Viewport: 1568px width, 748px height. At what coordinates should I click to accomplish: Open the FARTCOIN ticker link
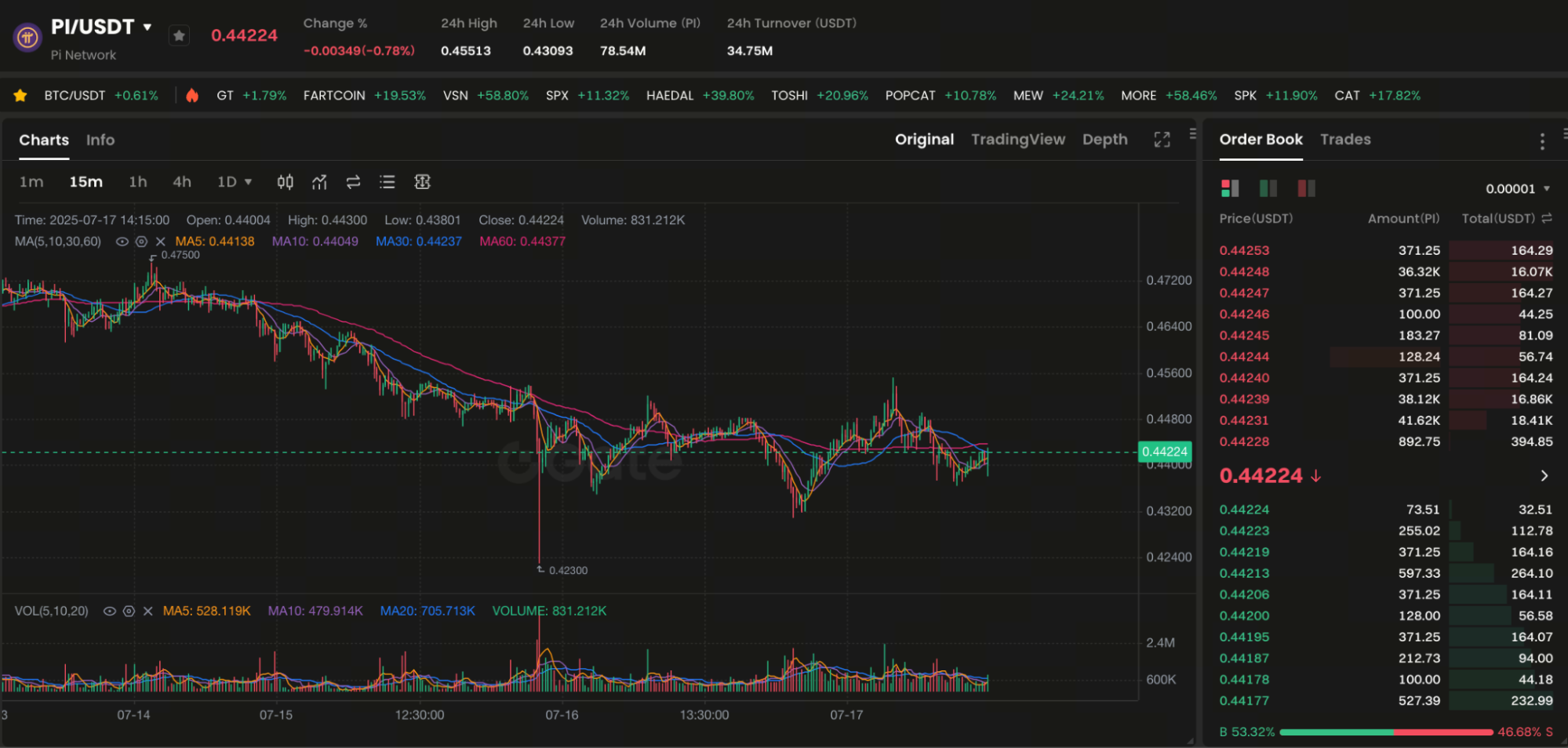(x=364, y=96)
